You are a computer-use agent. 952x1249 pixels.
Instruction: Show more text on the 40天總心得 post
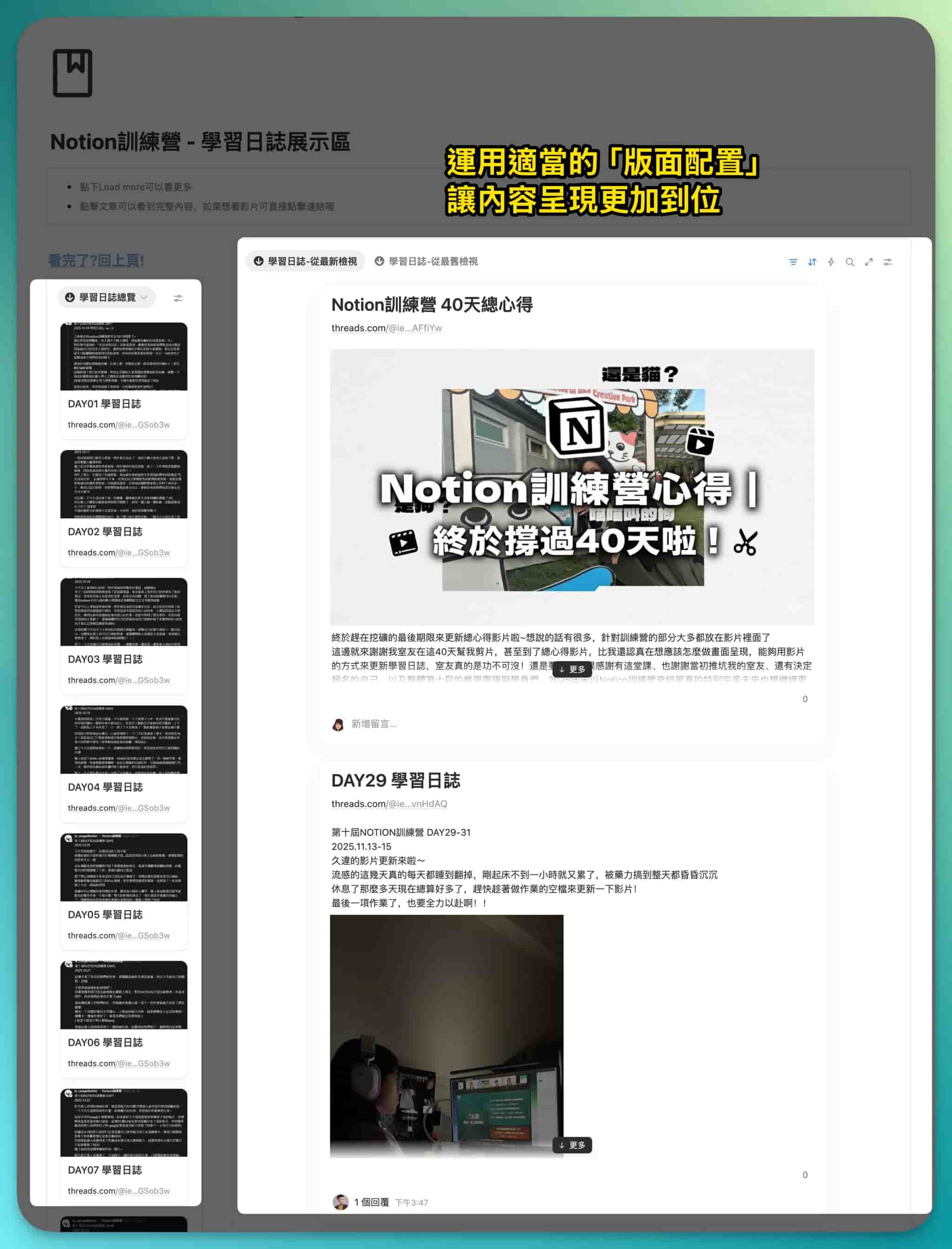click(x=572, y=669)
